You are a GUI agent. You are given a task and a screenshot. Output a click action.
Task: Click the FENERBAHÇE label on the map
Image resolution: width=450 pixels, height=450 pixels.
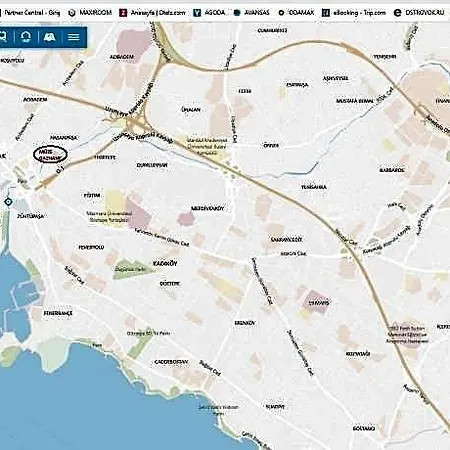58,313
